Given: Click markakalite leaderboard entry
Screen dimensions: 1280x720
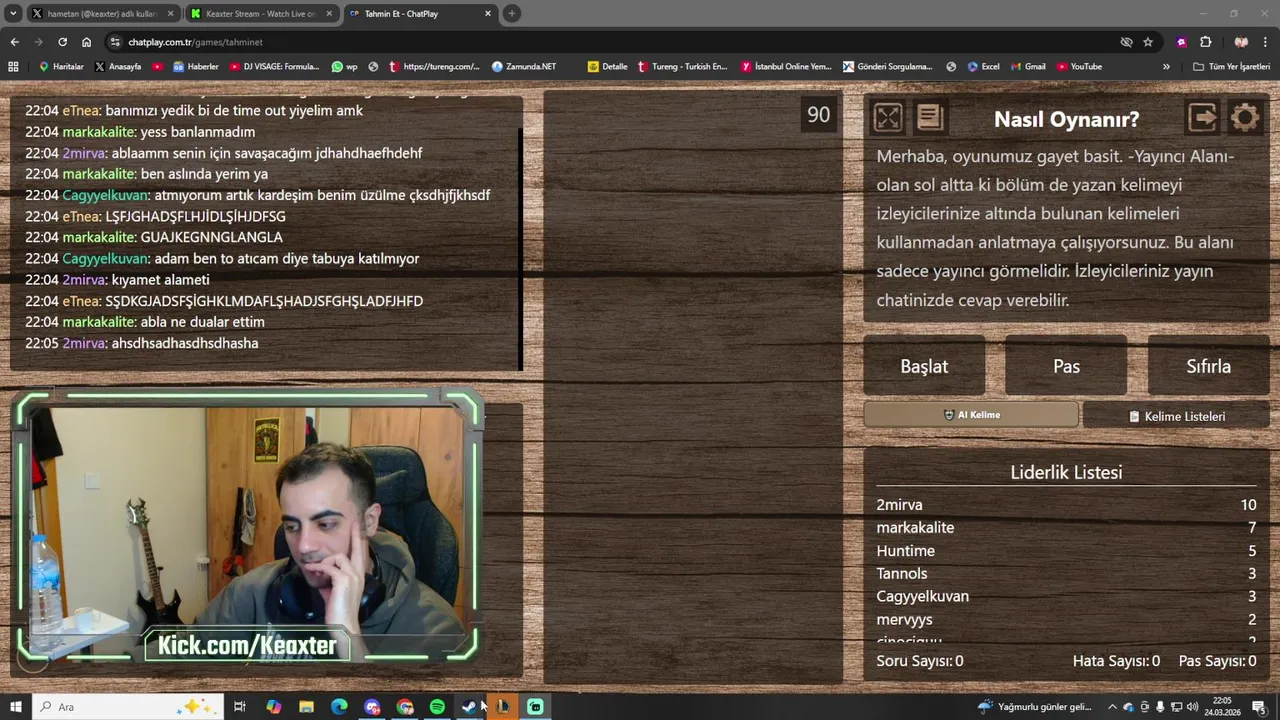Looking at the screenshot, I should click(x=1066, y=527).
